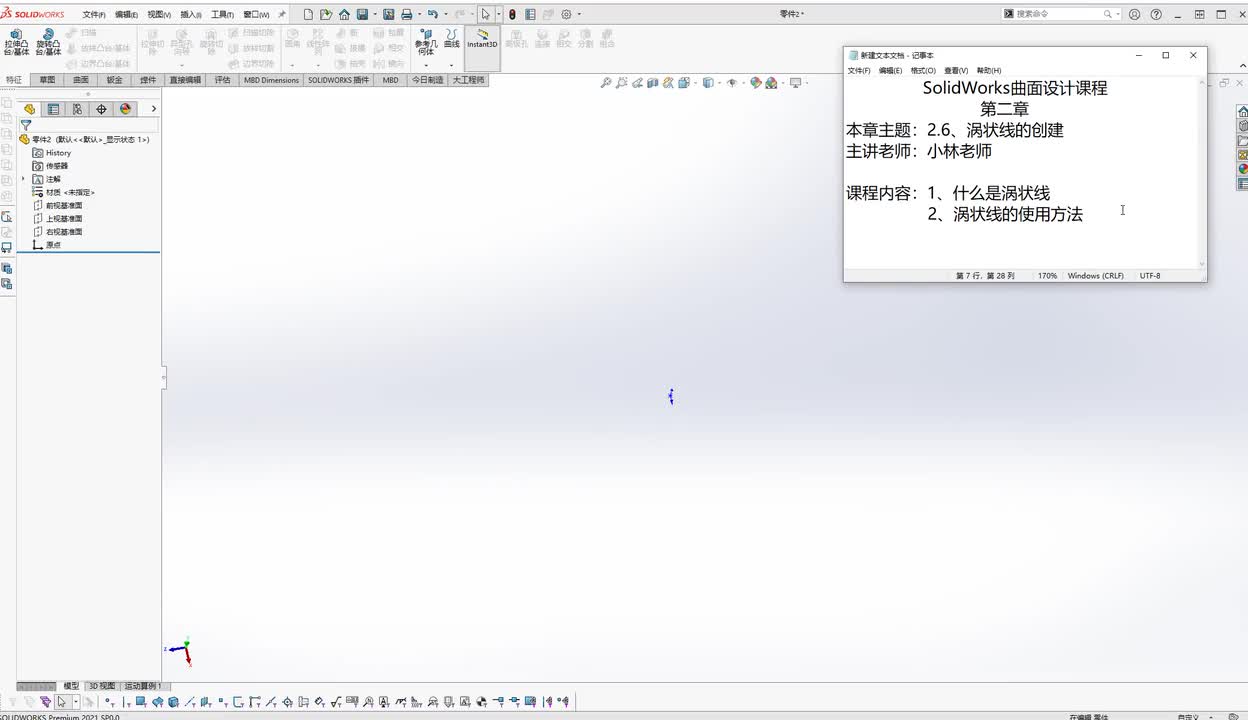Open the 查看(V) menu in Notepad
Image resolution: width=1248 pixels, height=720 pixels.
956,71
